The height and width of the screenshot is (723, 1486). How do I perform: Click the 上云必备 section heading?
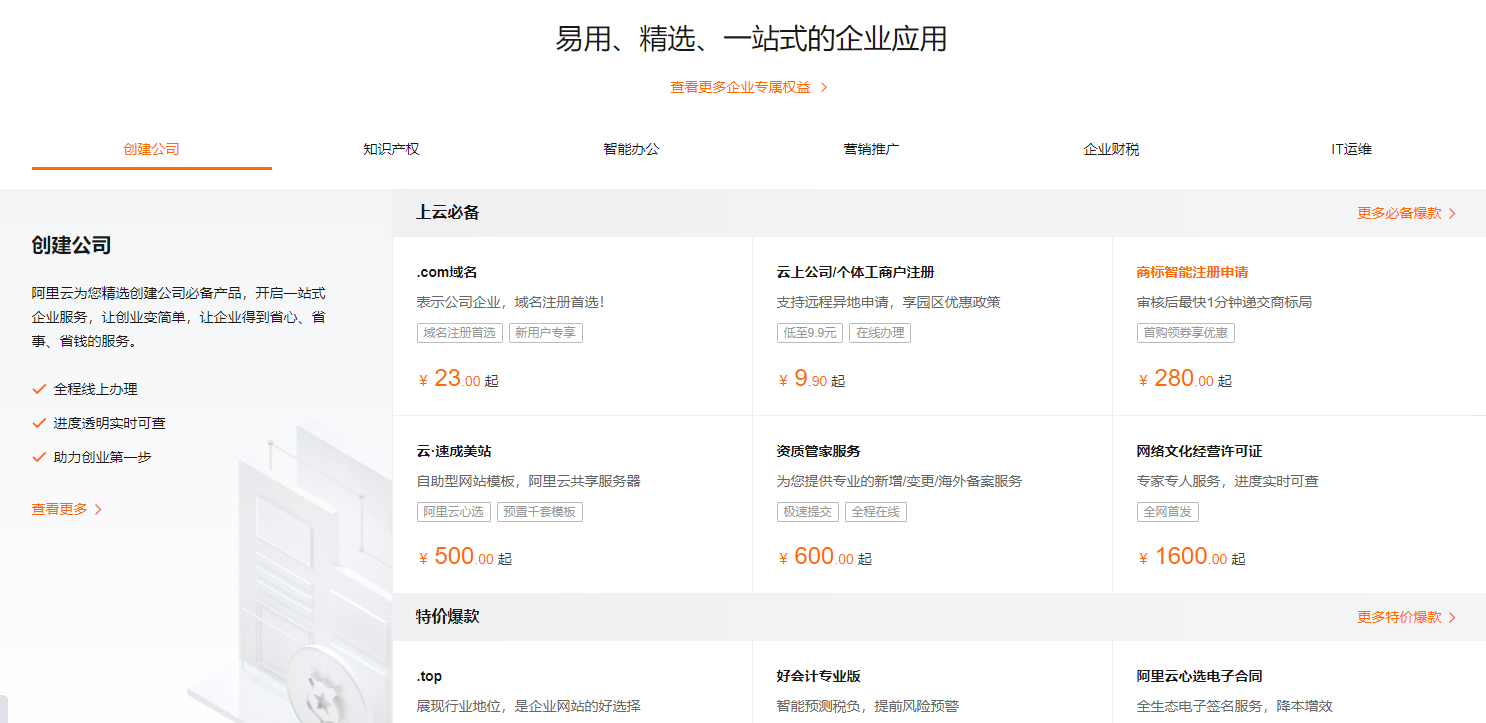(x=448, y=212)
